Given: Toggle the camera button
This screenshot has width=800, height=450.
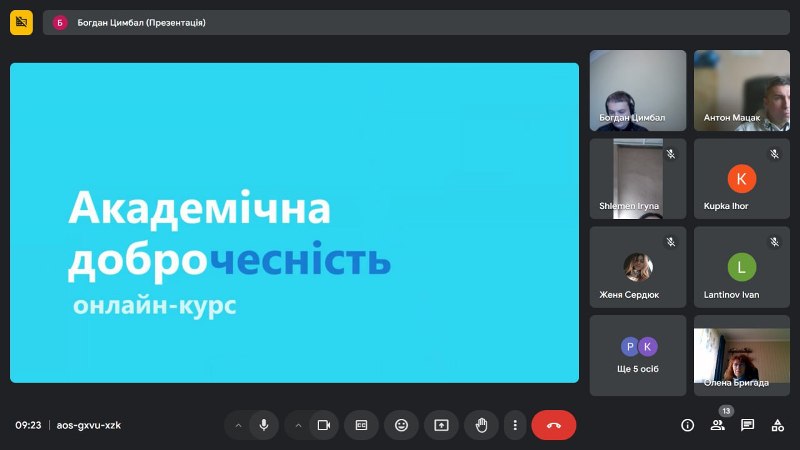Looking at the screenshot, I should pyautogui.click(x=324, y=425).
